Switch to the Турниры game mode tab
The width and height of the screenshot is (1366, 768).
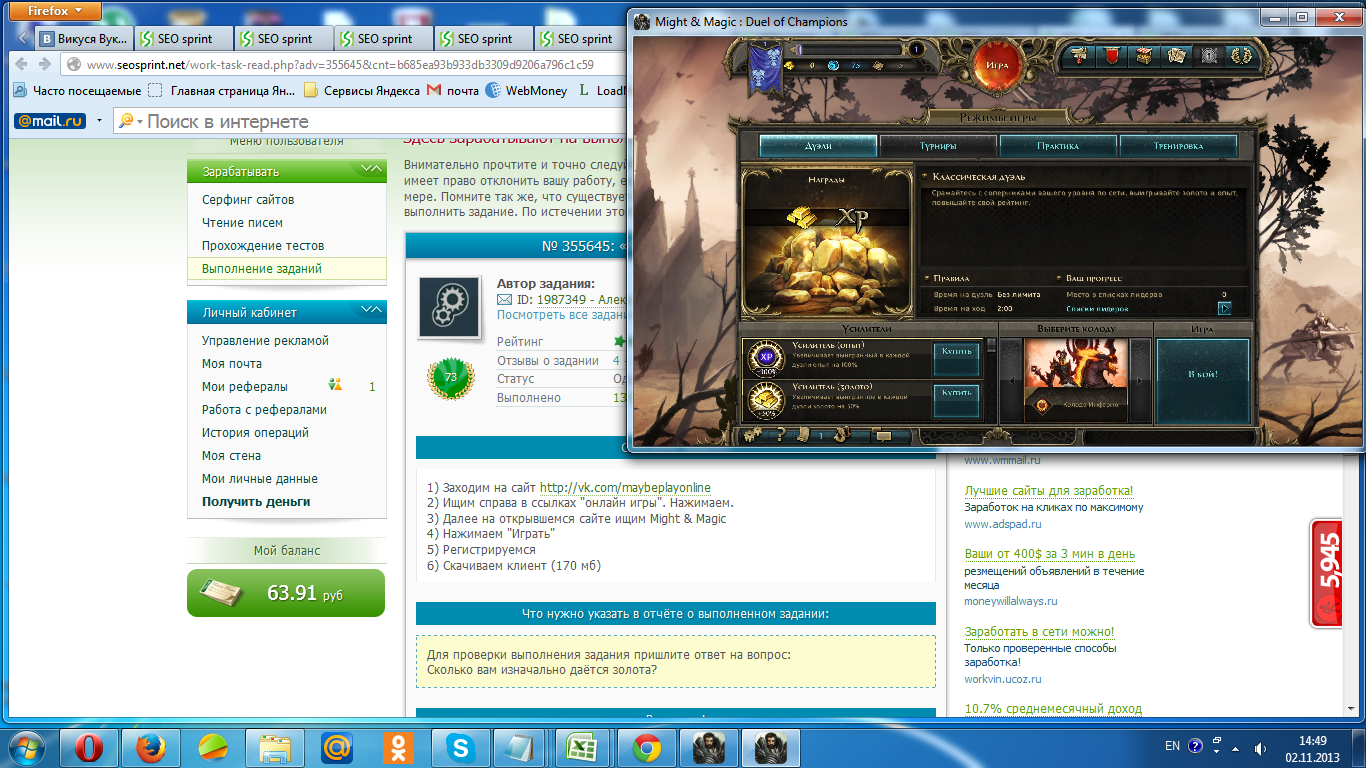coord(938,146)
